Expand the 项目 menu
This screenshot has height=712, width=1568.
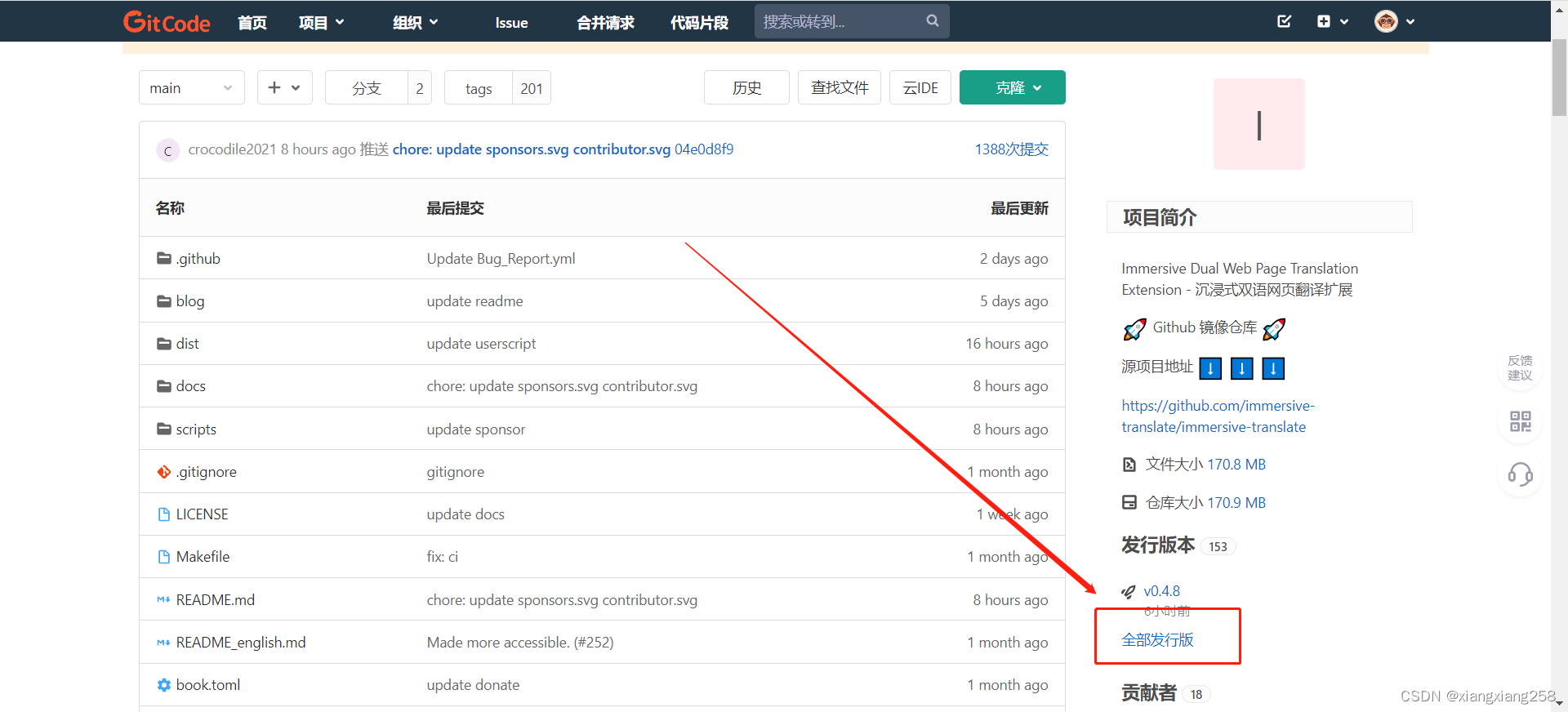[x=321, y=22]
